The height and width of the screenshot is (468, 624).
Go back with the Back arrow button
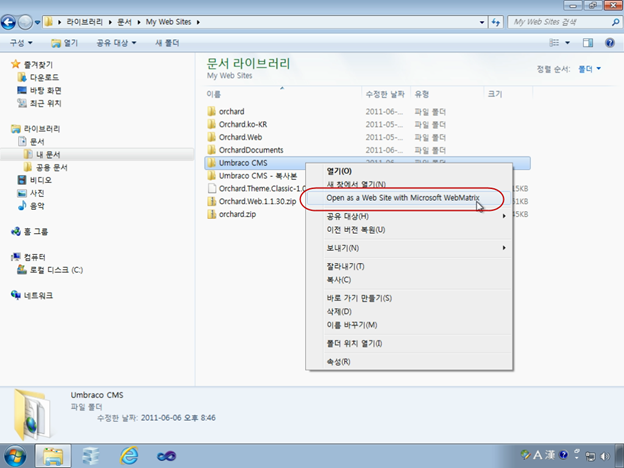click(x=8, y=22)
